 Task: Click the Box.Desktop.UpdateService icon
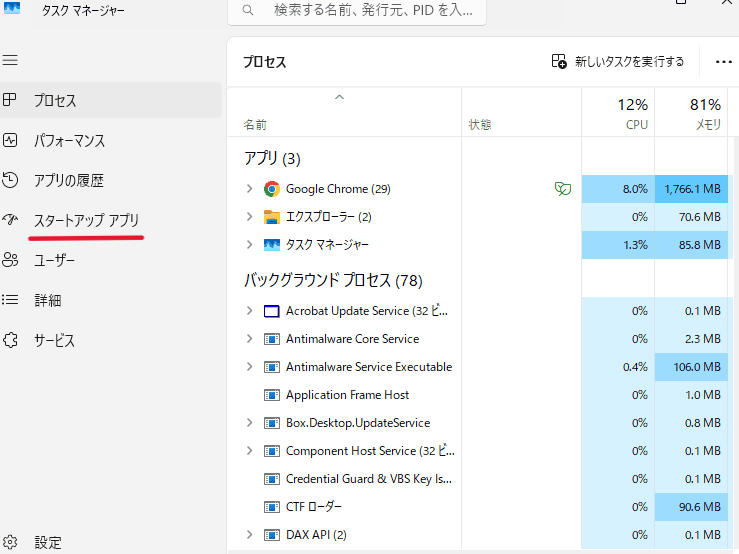[x=271, y=423]
